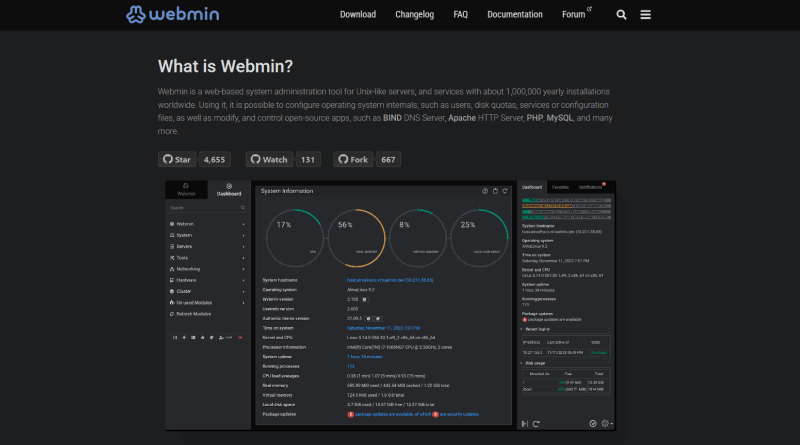Click the 17% CPU gauge

[x=295, y=238]
